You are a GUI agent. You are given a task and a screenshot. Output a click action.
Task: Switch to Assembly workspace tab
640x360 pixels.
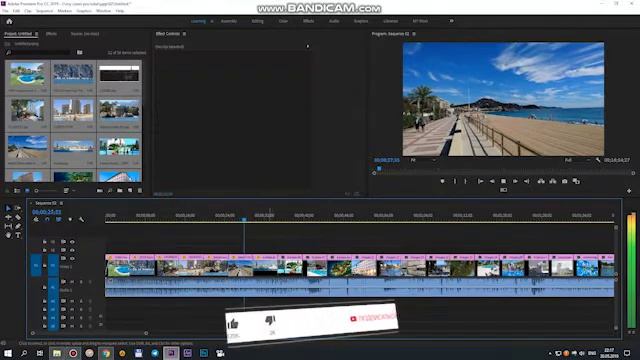click(229, 21)
